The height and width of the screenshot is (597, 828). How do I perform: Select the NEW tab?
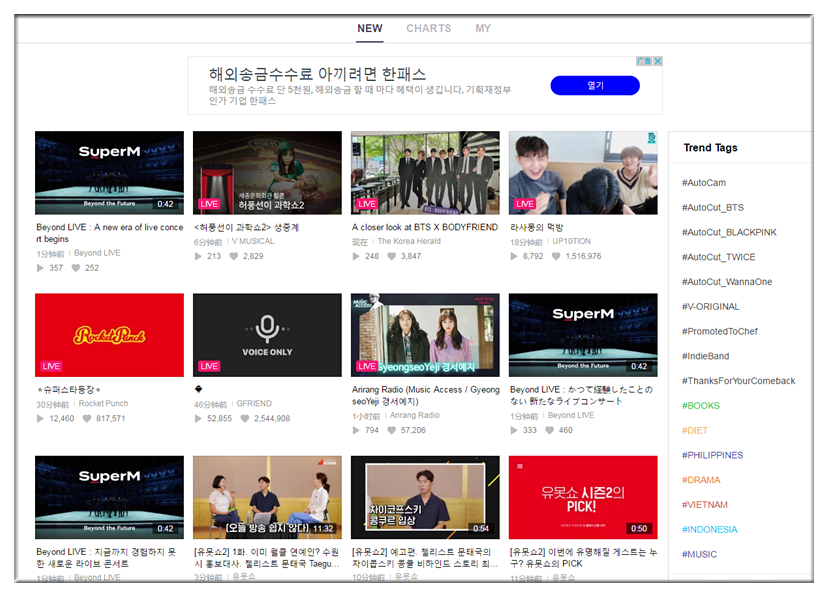[x=370, y=28]
